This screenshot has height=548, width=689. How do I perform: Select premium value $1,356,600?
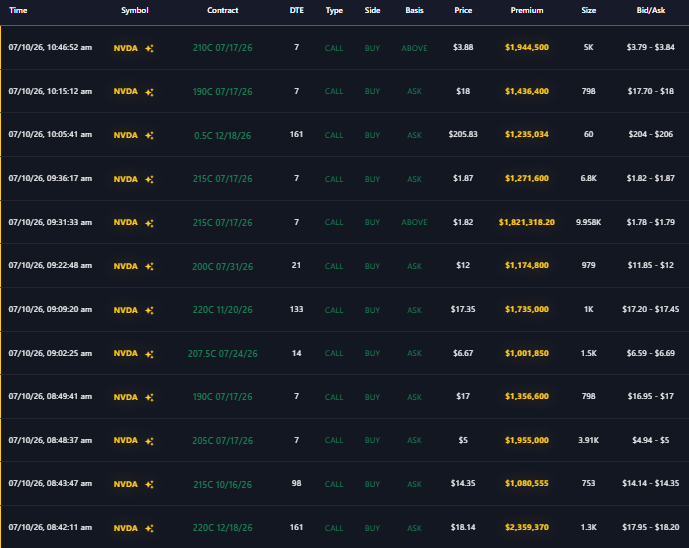[527, 396]
